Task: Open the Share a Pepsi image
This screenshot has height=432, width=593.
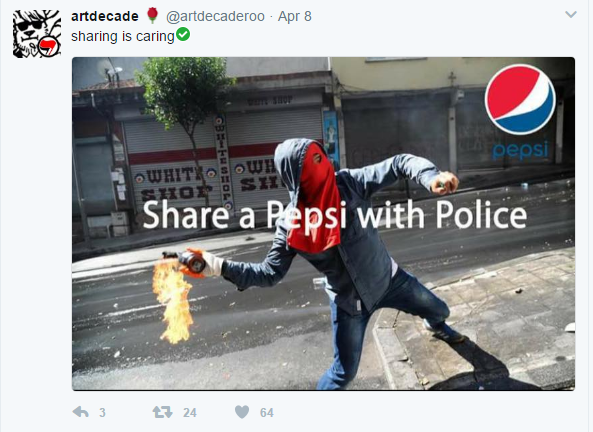Action: click(323, 224)
